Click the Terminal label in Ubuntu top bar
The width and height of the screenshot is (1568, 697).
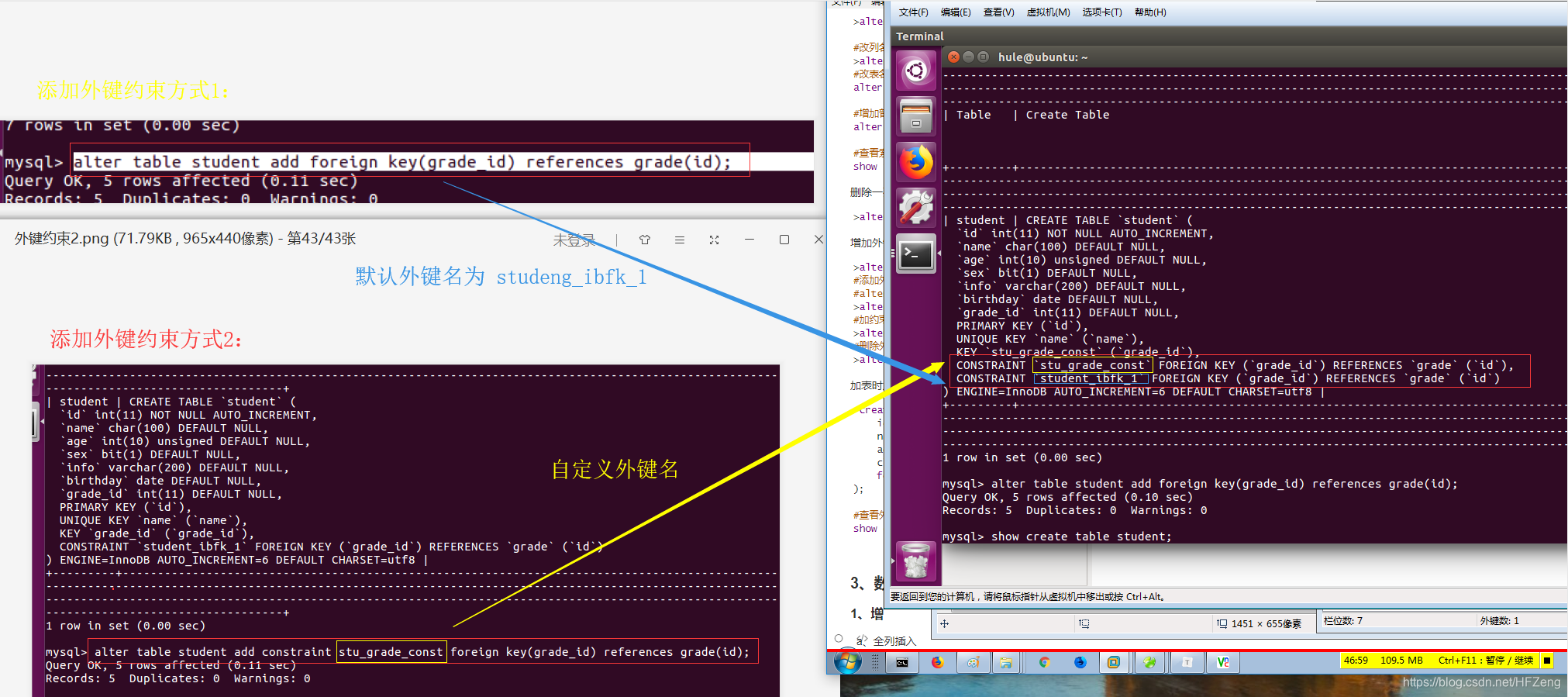click(920, 36)
